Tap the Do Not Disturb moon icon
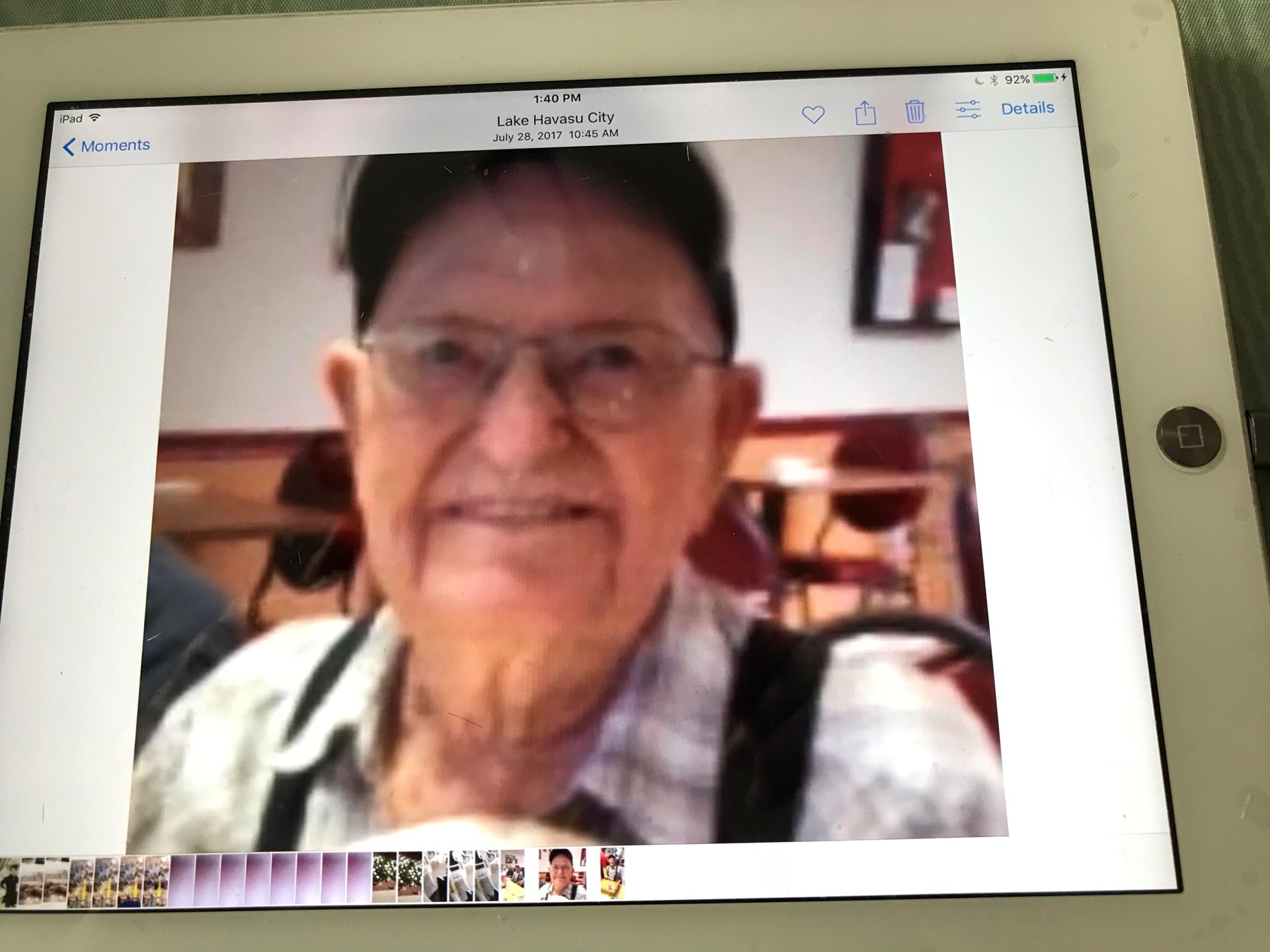The height and width of the screenshot is (952, 1270). tap(979, 80)
